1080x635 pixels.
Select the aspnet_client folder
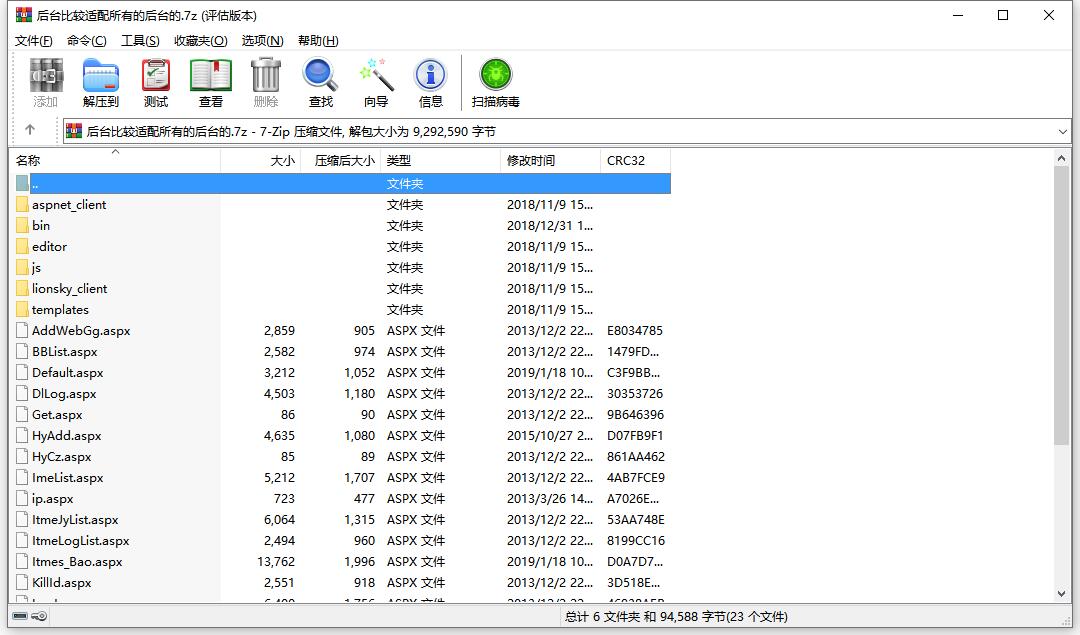click(x=68, y=205)
